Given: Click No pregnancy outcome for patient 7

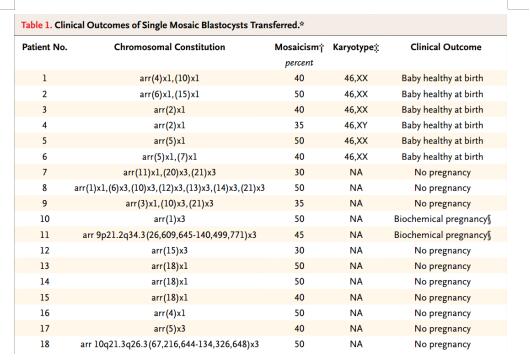Looking at the screenshot, I should coord(442,173).
